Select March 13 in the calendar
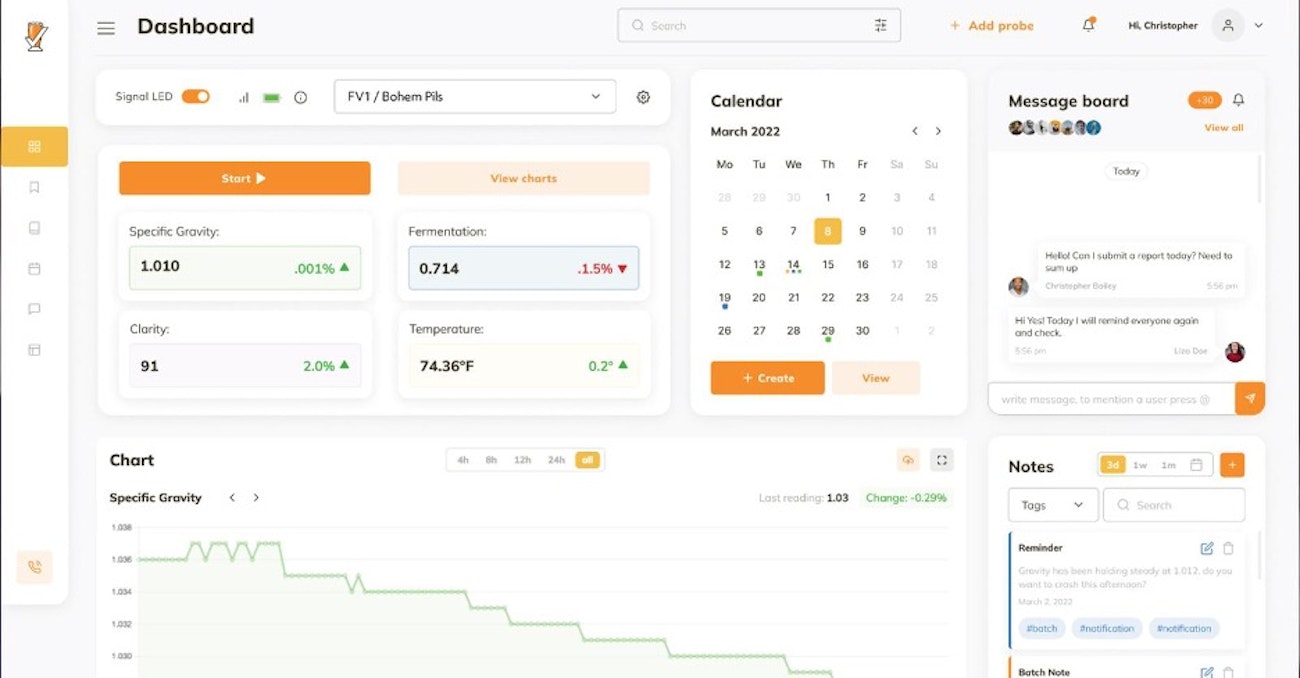This screenshot has height=678, width=1300. point(759,265)
